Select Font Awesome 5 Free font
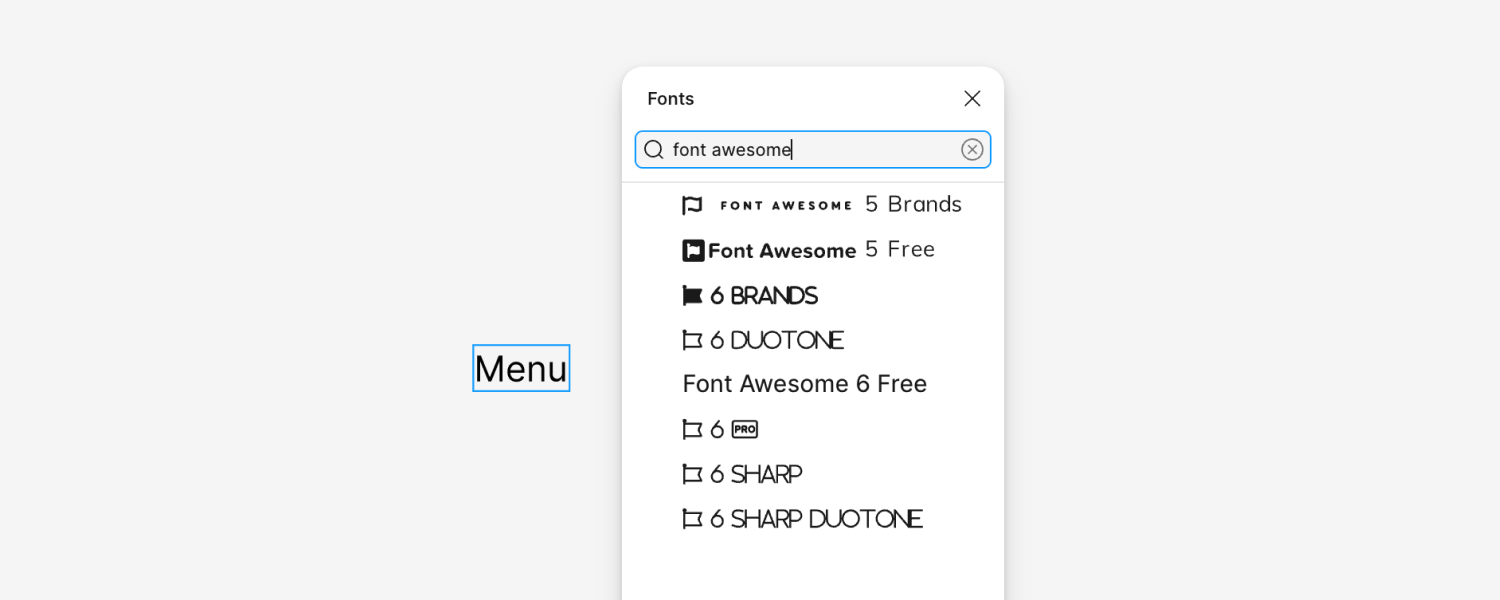1500x600 pixels. [808, 250]
